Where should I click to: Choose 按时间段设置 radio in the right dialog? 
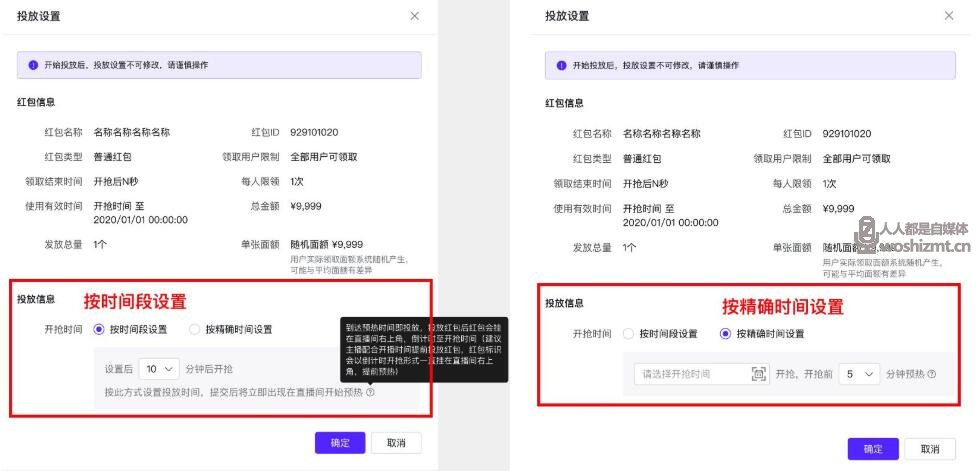pyautogui.click(x=628, y=334)
